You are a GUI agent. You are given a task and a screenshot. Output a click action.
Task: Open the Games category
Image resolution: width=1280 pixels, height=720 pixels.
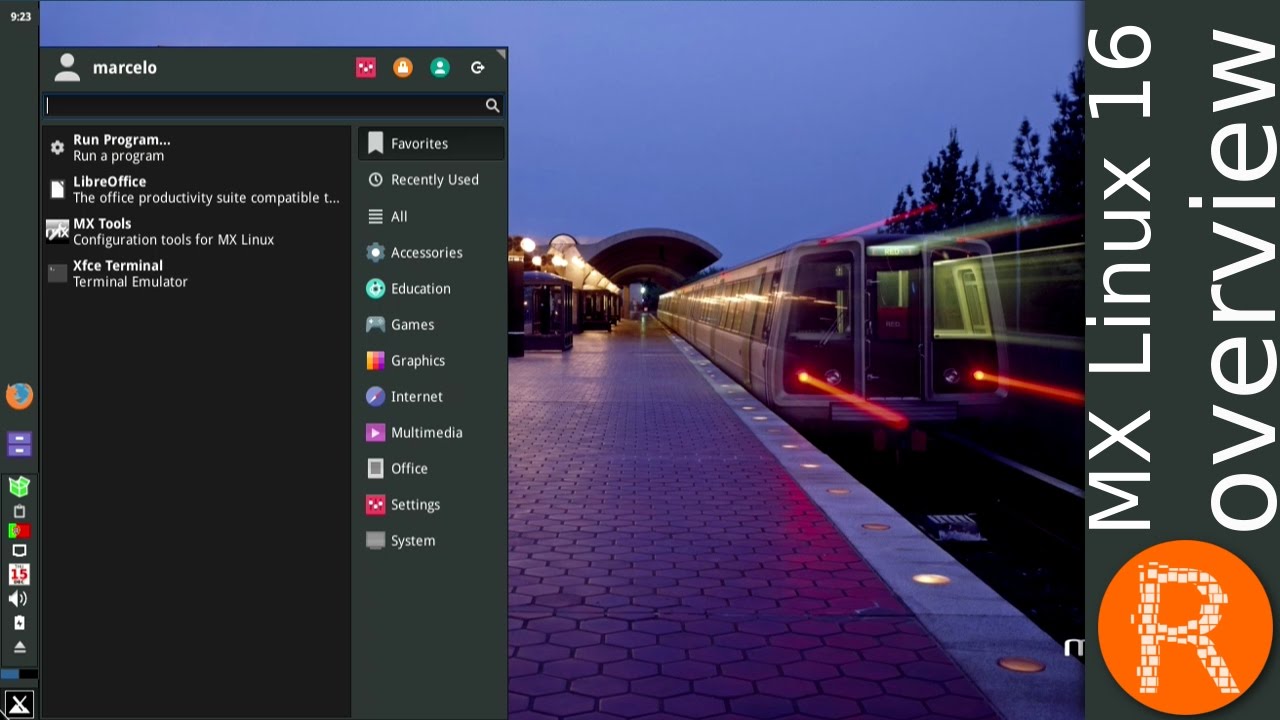431,325
